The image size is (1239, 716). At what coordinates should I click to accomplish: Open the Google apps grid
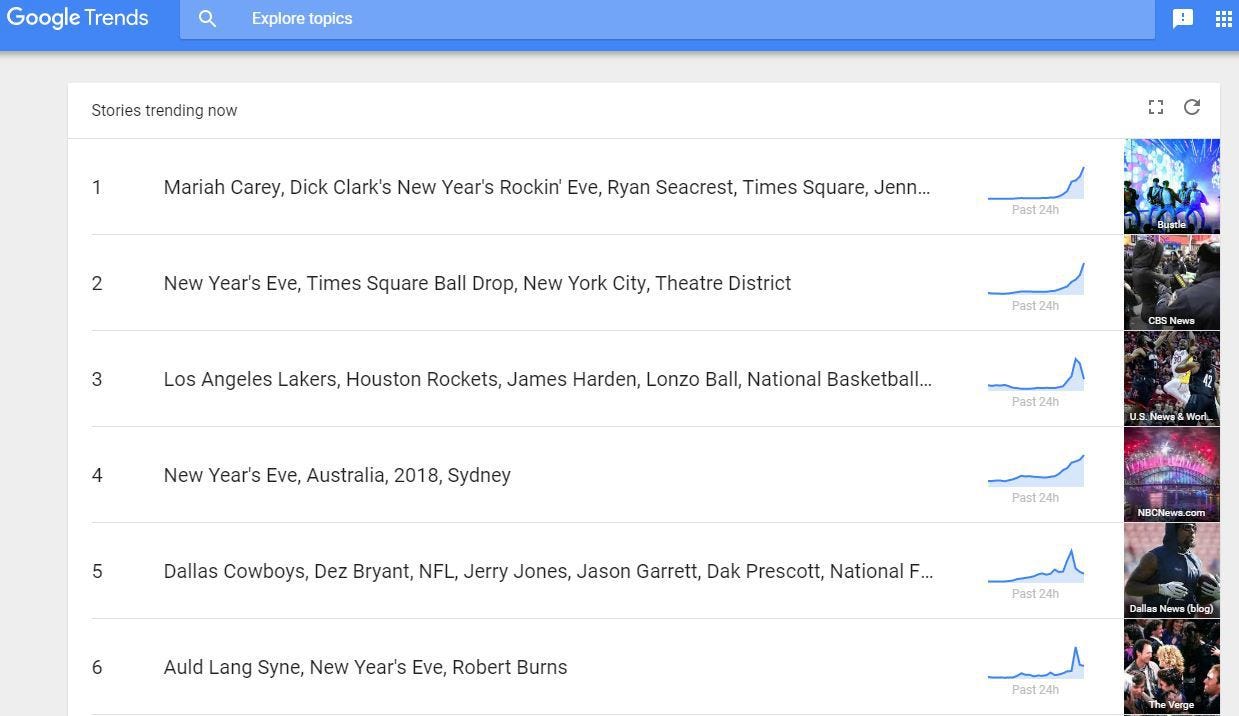coord(1223,19)
